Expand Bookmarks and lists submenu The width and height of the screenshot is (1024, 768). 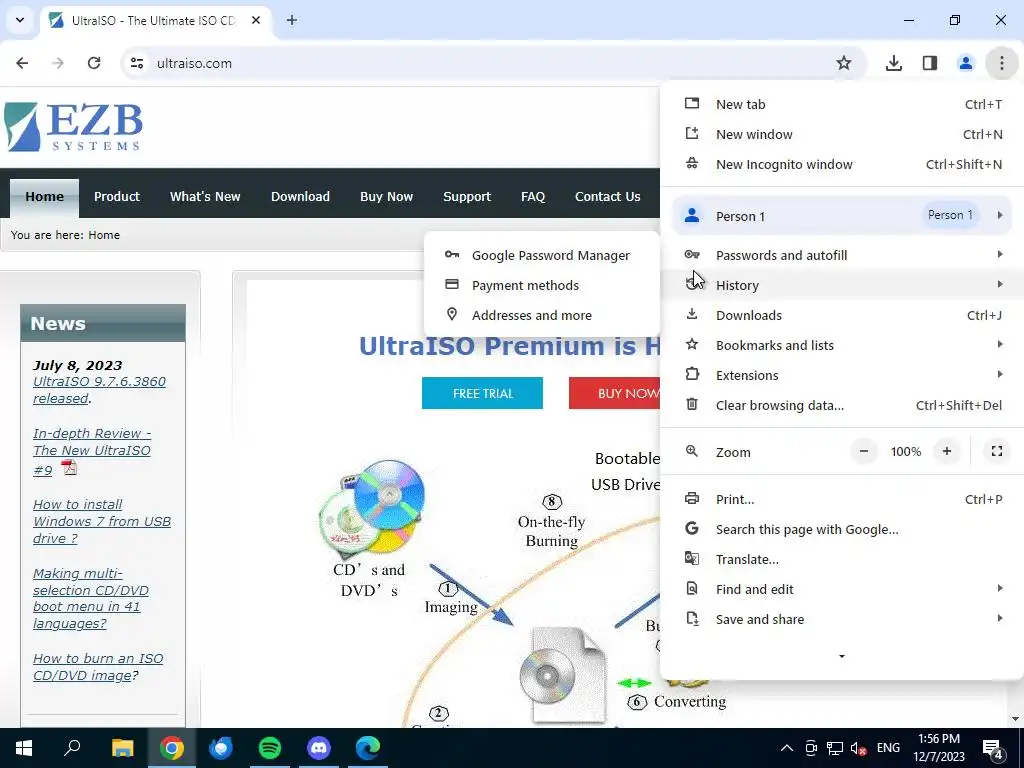point(842,345)
